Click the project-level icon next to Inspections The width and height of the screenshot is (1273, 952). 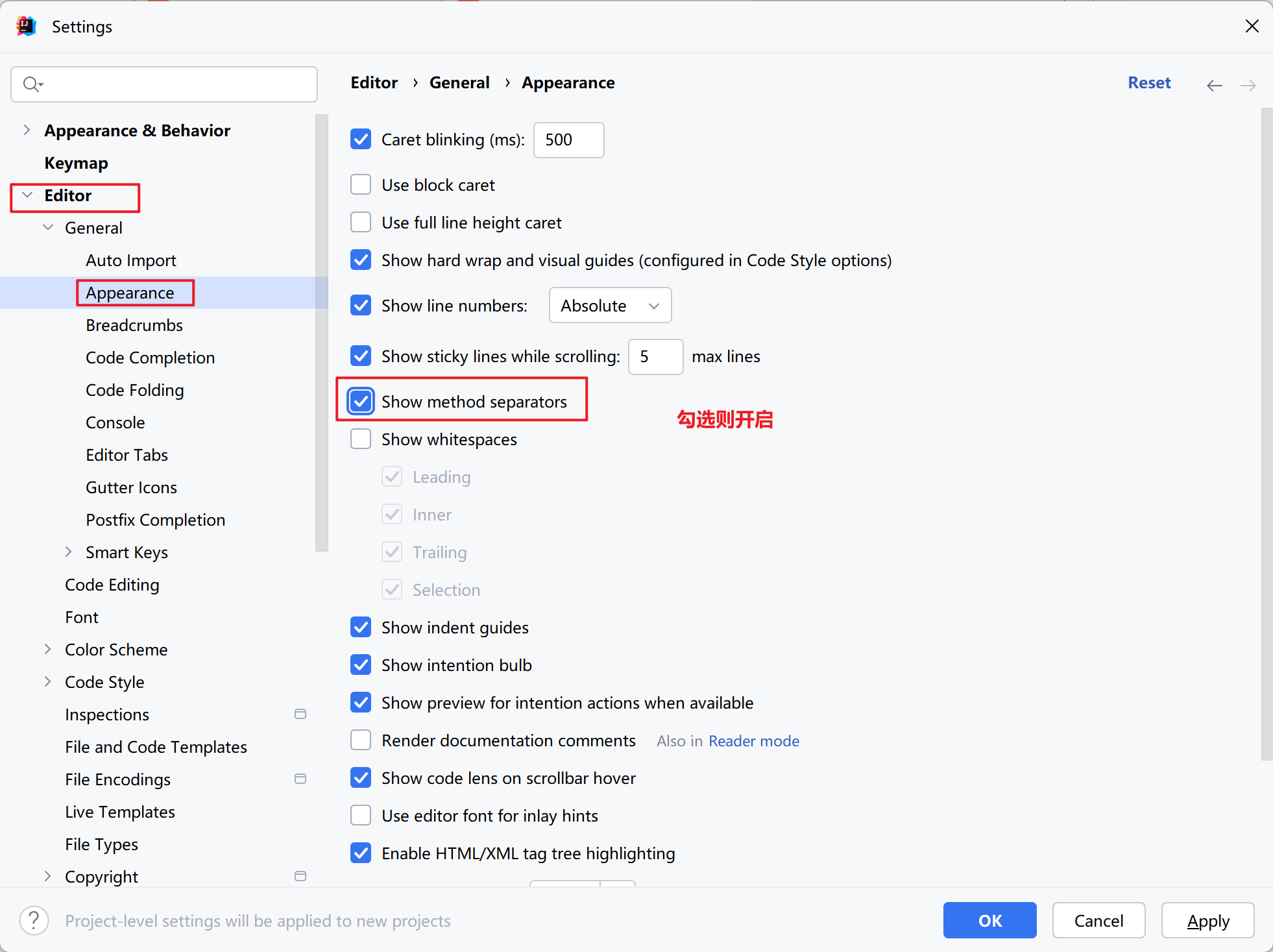pos(300,714)
